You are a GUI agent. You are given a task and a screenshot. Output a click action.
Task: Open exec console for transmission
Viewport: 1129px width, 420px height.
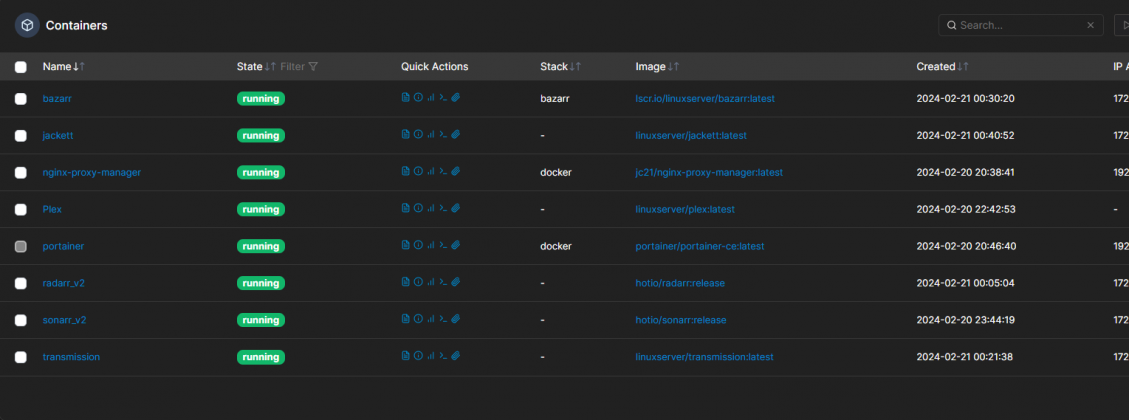pos(444,355)
